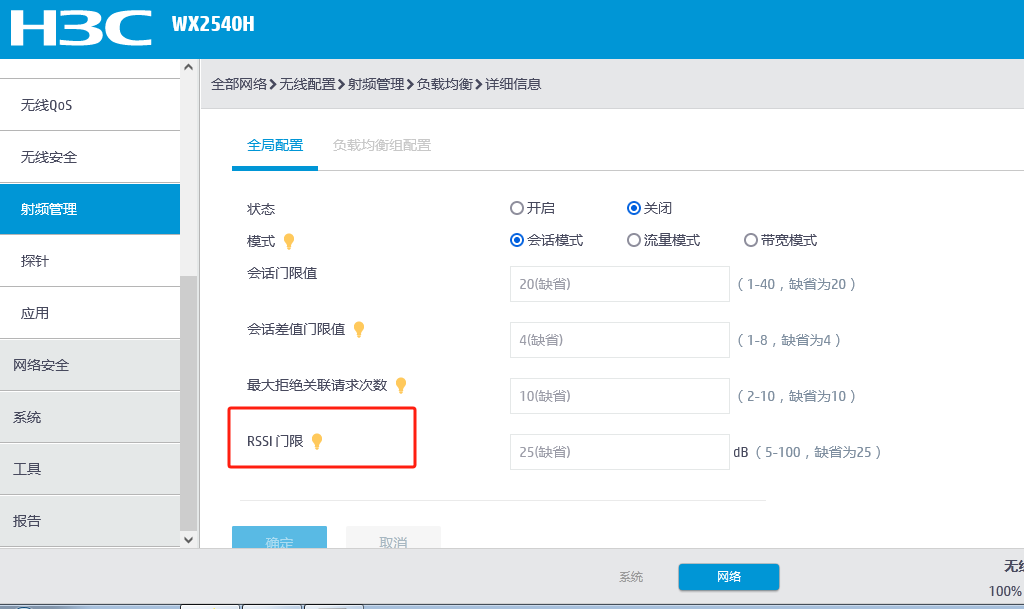Expand the 工具 sidebar section
This screenshot has width=1024, height=609.
click(27, 469)
